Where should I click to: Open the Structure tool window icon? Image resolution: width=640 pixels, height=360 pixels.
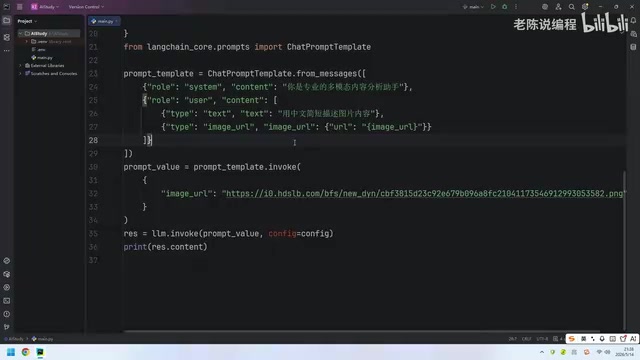7,37
